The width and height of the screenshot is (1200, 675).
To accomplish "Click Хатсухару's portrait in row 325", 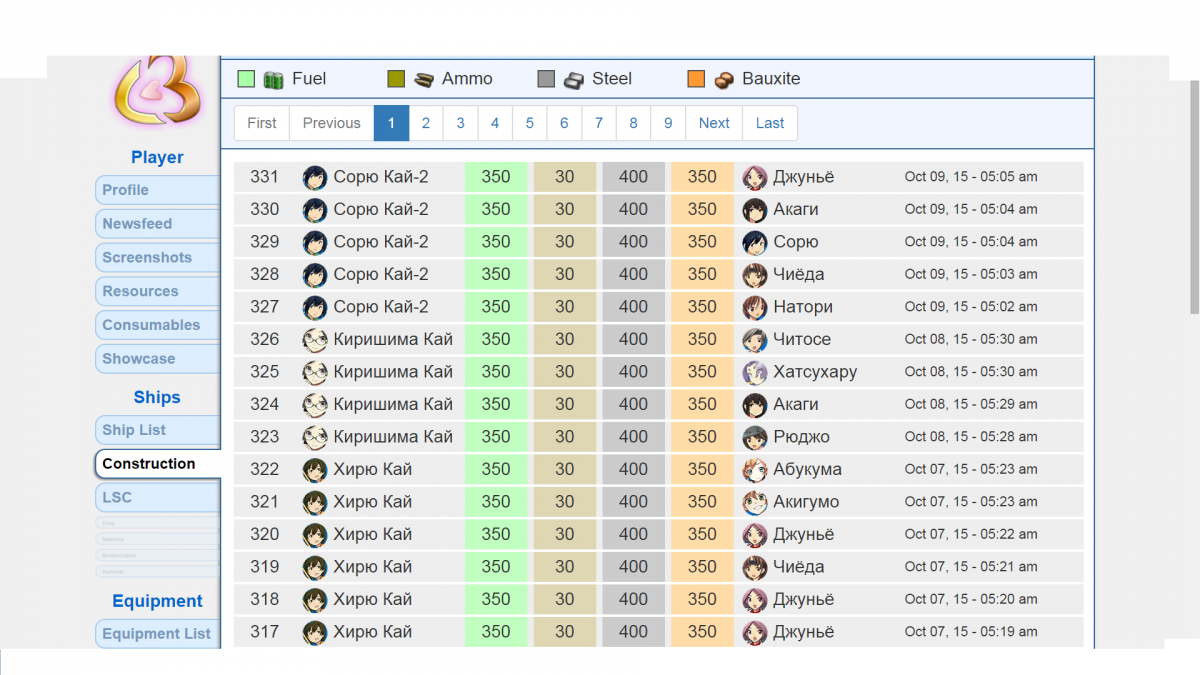I will pos(755,372).
